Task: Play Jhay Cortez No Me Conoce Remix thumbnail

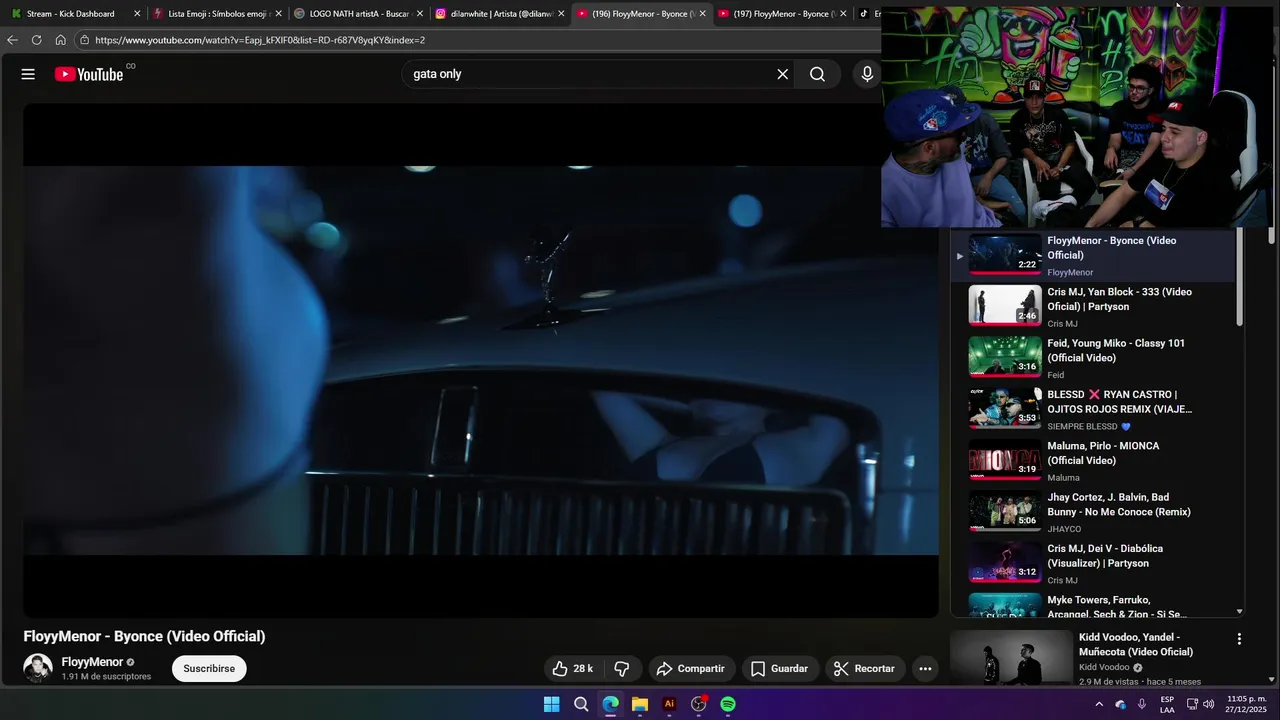Action: click(1005, 511)
